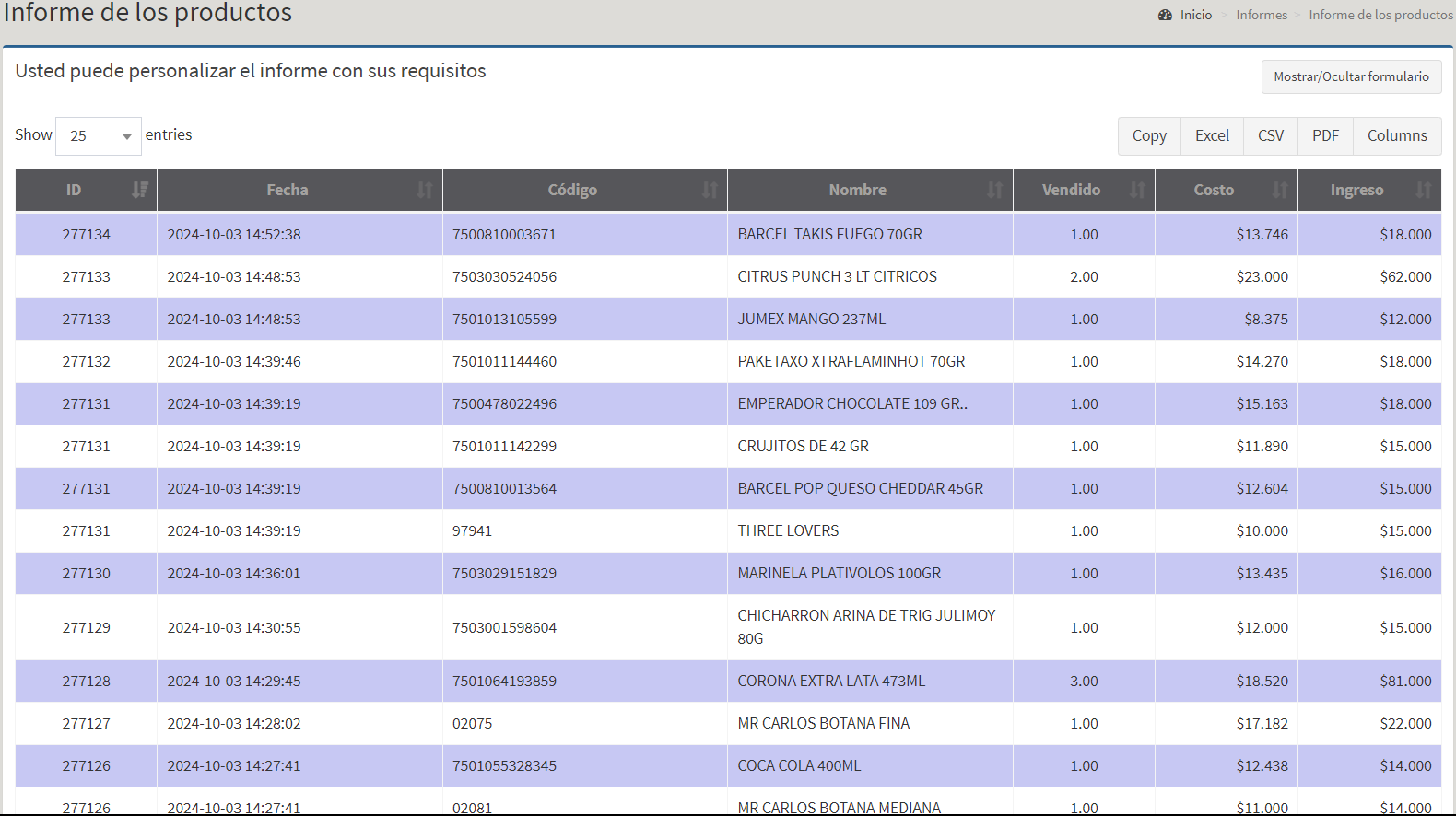Click the Ingreso column sort icon
The image size is (1456, 816).
click(x=1423, y=190)
